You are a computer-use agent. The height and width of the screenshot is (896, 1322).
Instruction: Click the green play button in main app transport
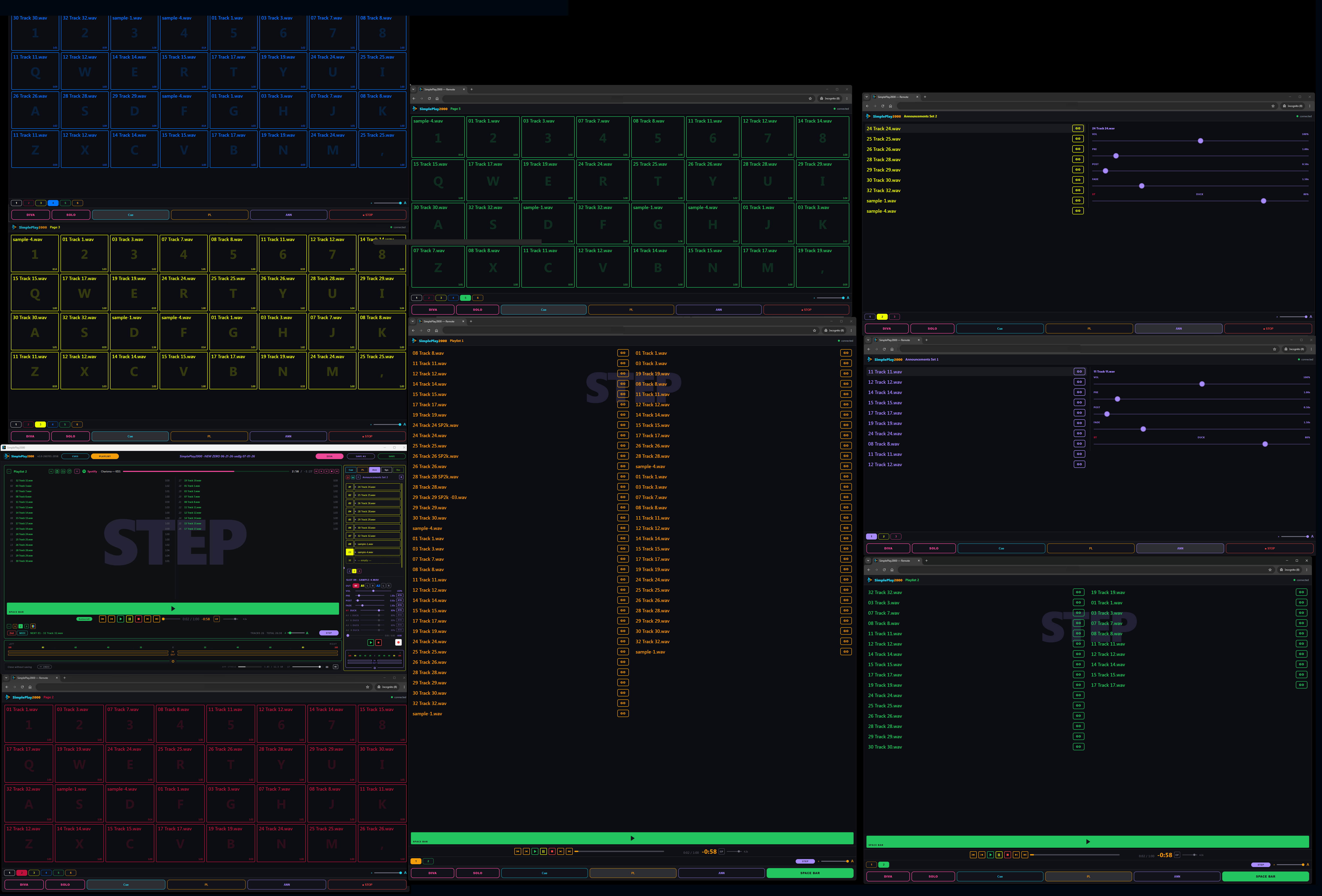coord(121,619)
